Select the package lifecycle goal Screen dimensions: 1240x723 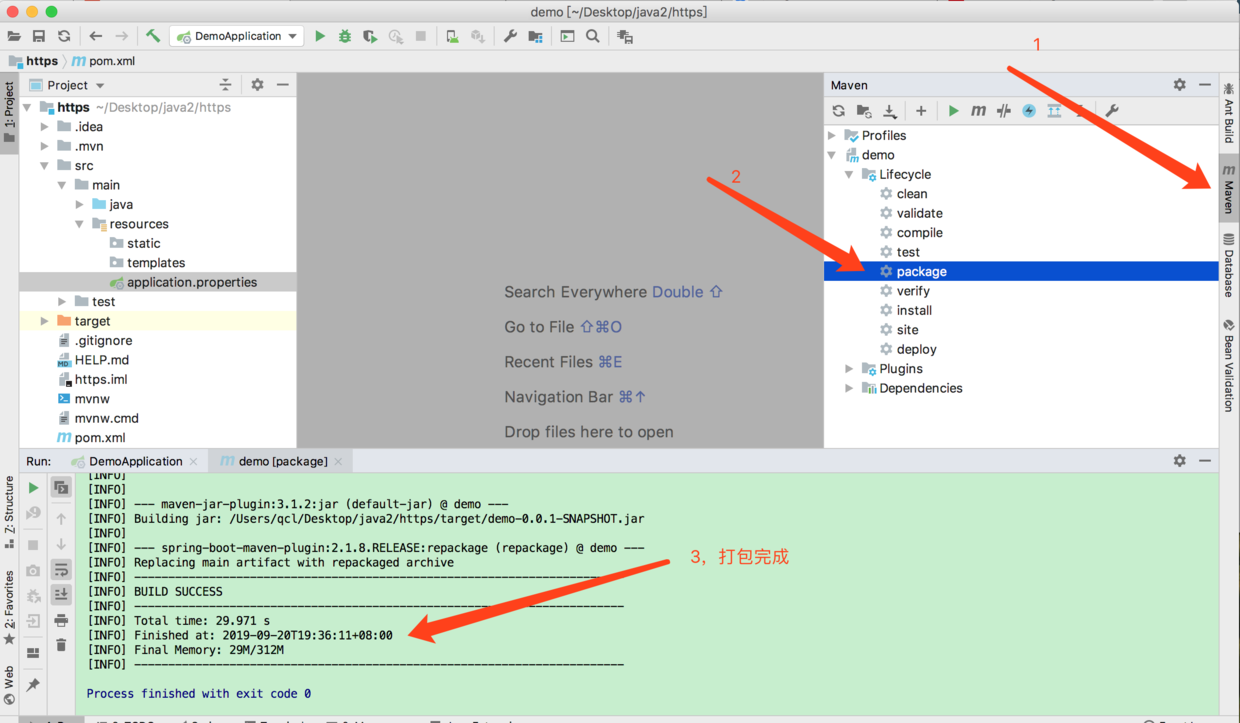click(1021, 271)
